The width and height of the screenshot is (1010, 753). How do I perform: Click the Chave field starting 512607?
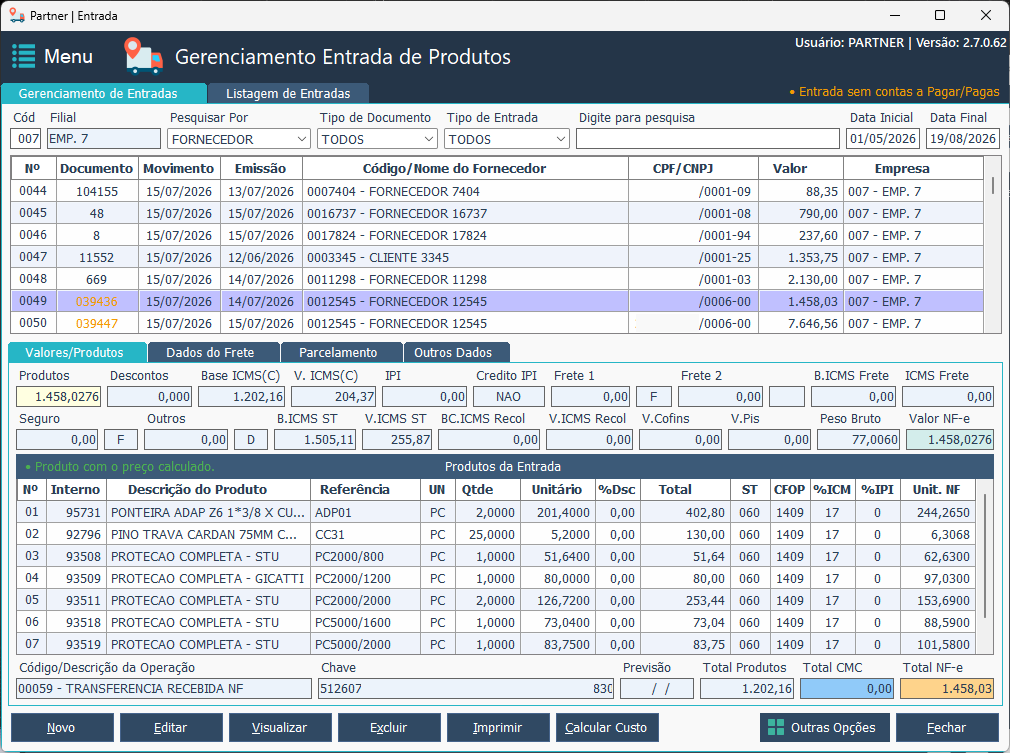pos(466,689)
